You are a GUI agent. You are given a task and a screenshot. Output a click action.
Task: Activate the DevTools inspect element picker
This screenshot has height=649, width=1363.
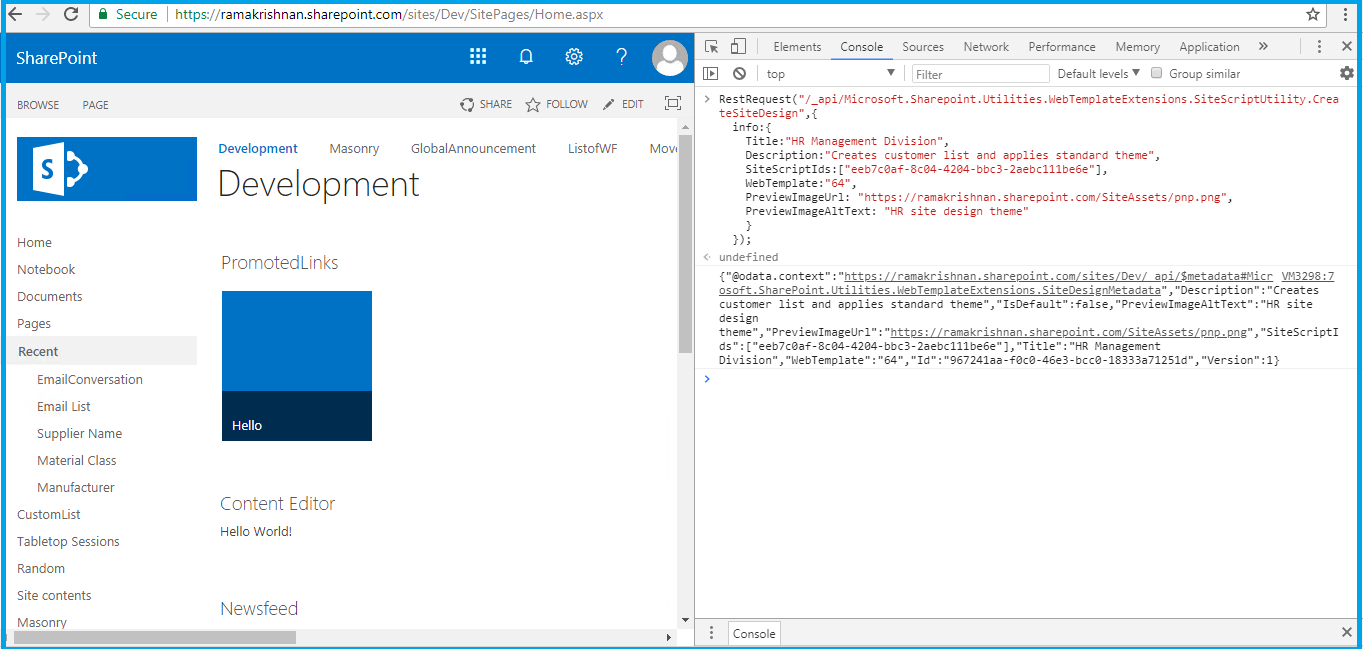tap(712, 47)
